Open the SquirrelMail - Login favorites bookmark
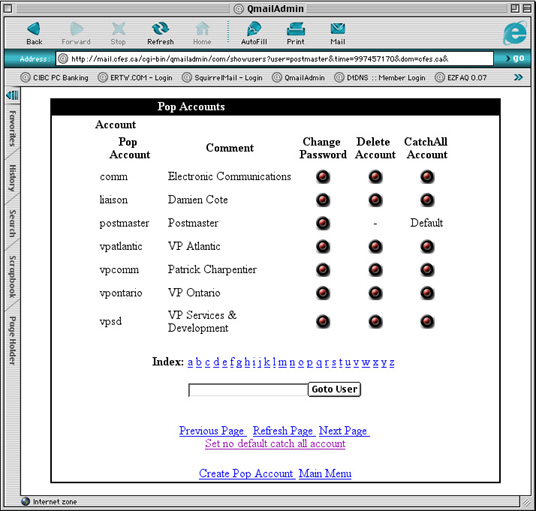The height and width of the screenshot is (511, 536). [x=223, y=78]
